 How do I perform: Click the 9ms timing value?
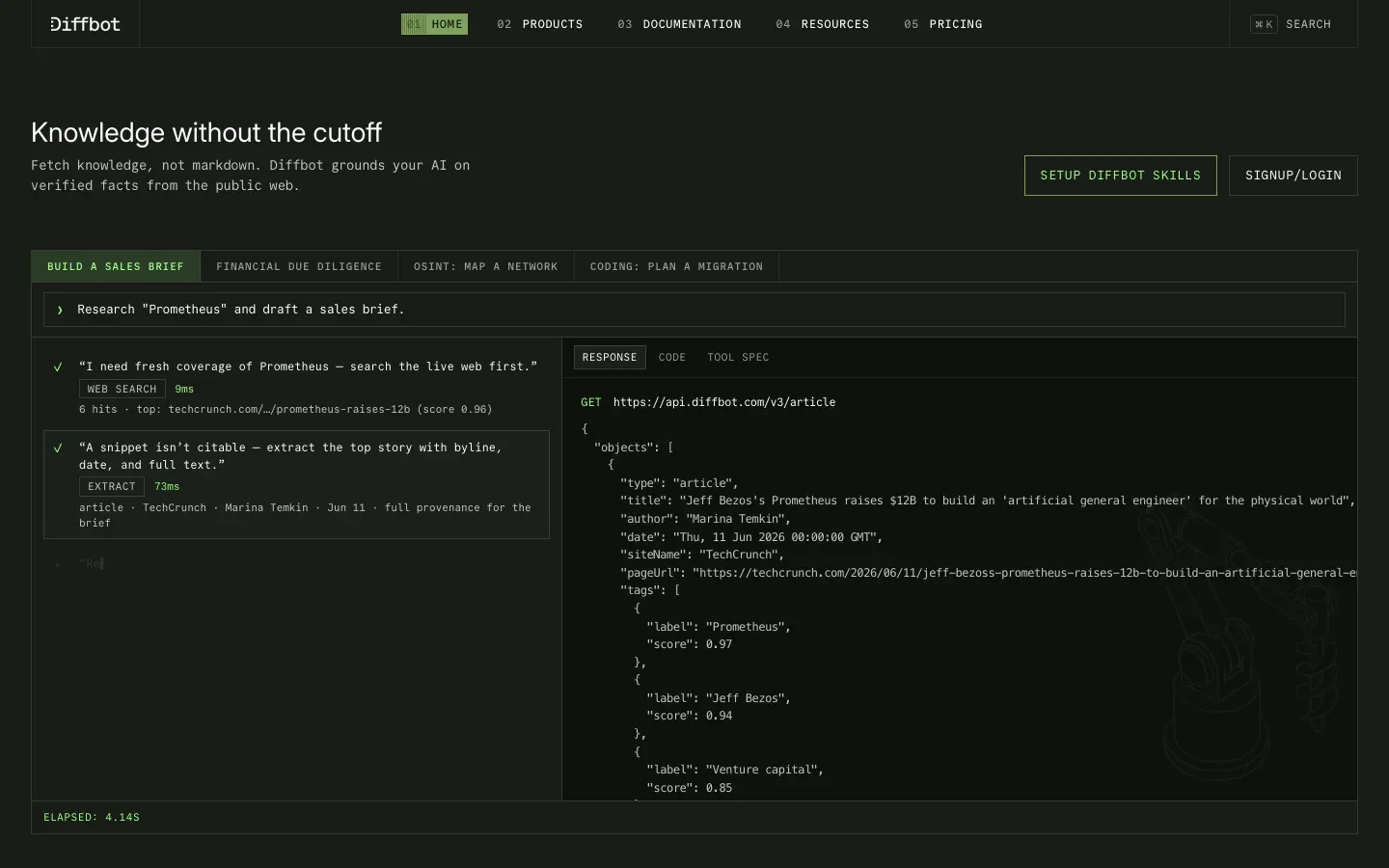pyautogui.click(x=184, y=389)
